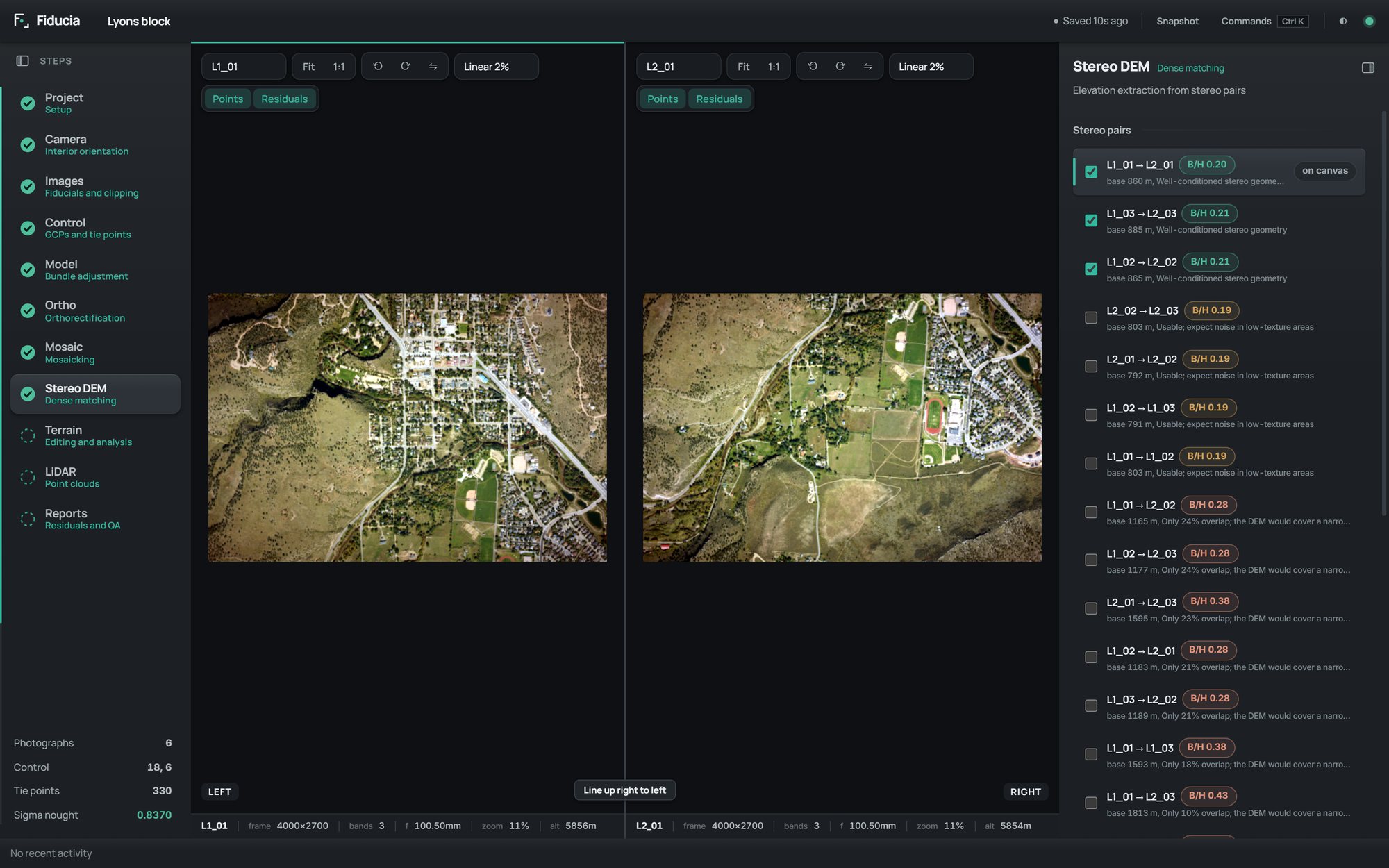
Task: Open the Reports step icon
Action: pos(28,519)
